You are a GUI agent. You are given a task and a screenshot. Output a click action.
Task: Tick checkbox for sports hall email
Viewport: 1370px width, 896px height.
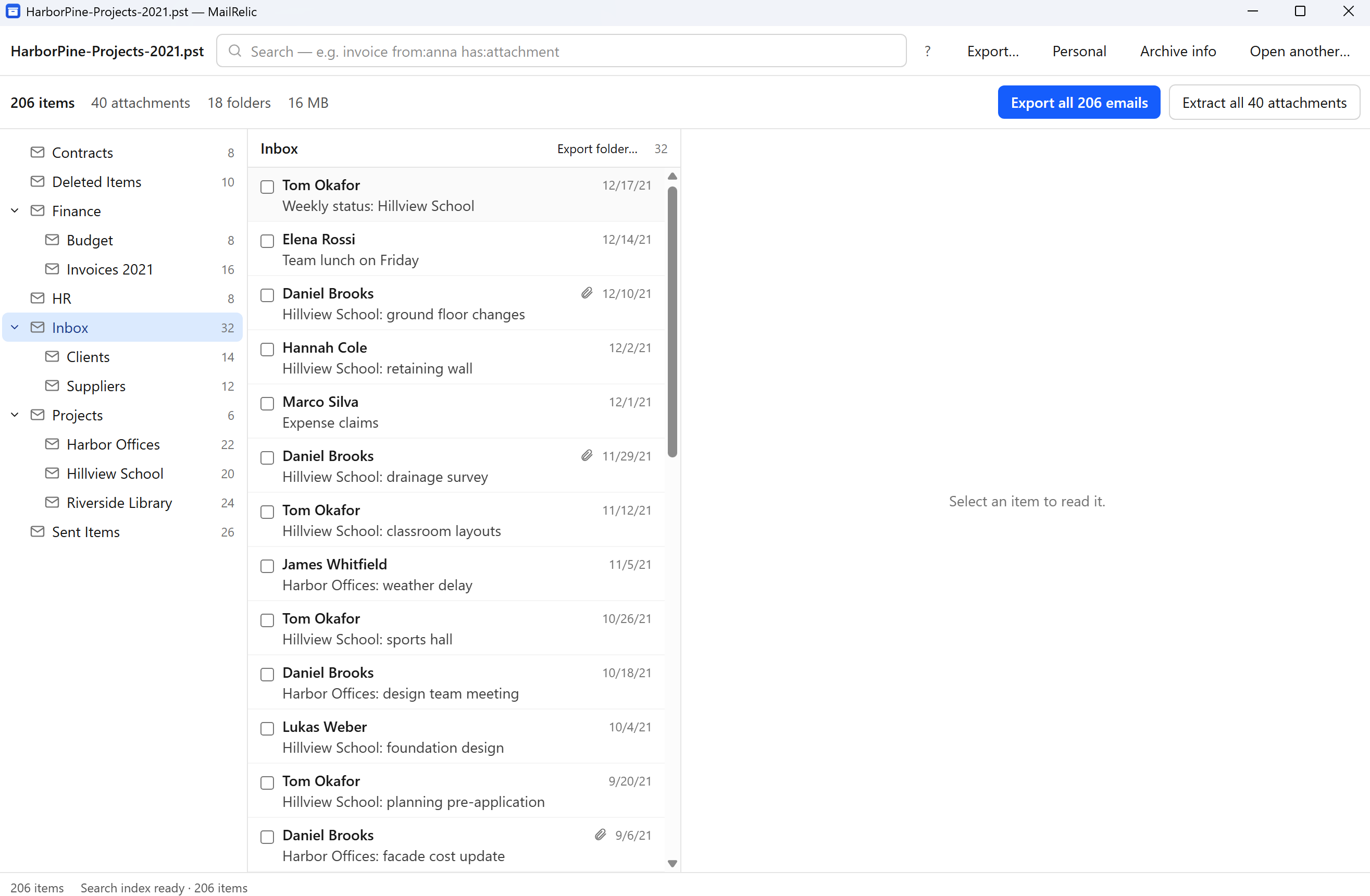[267, 620]
